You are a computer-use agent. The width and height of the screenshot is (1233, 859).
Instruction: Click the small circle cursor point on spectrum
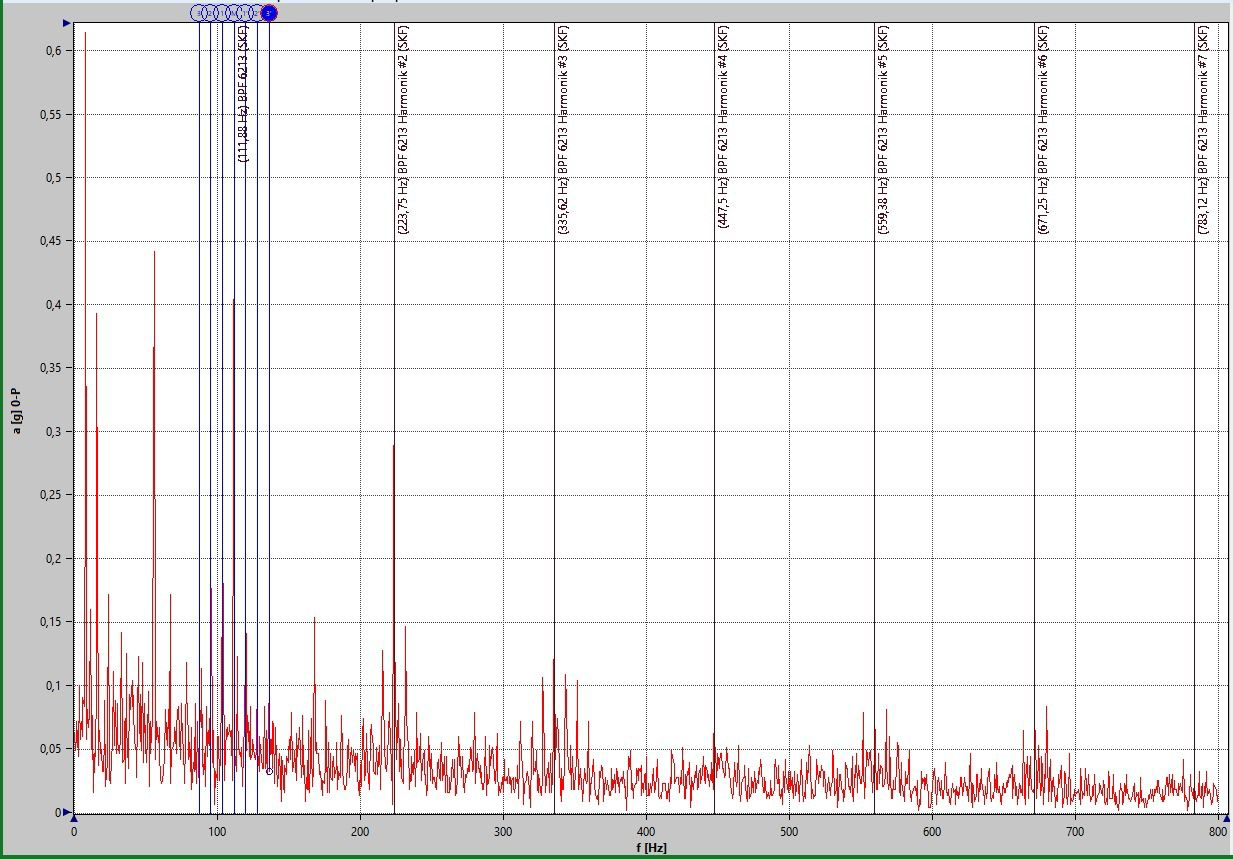pos(269,771)
